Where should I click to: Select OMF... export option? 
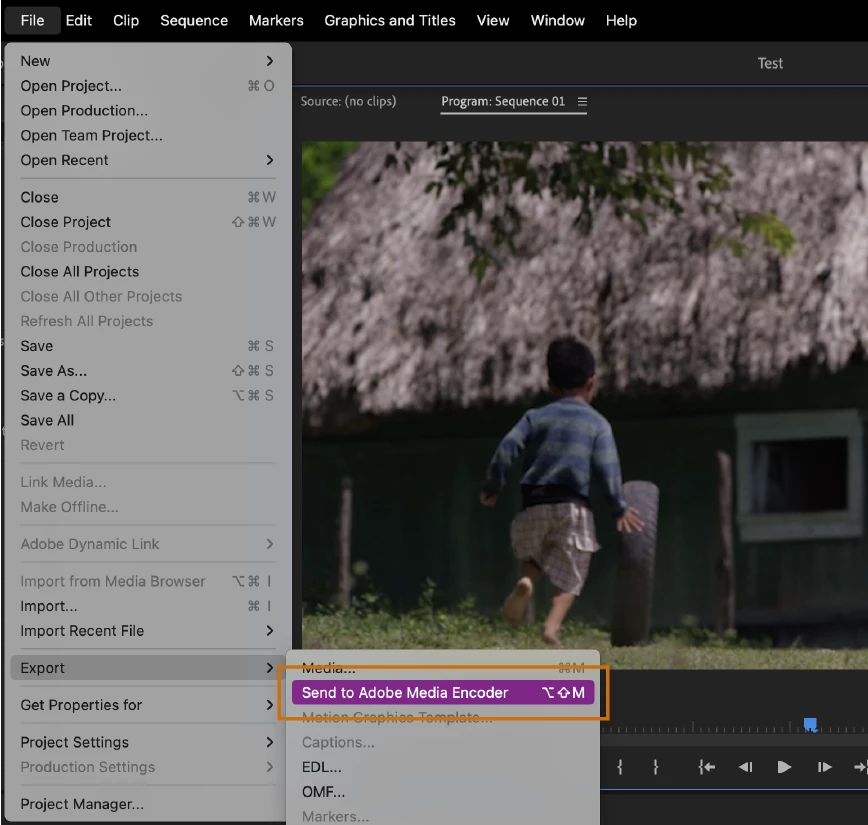point(443,792)
